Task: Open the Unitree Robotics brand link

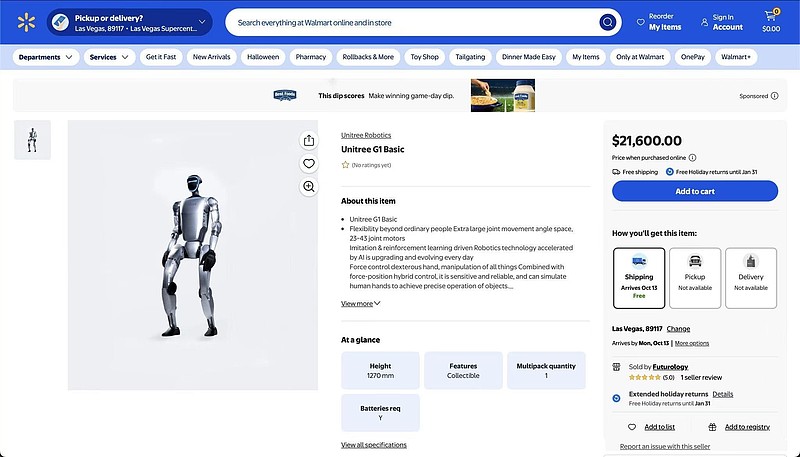Action: pyautogui.click(x=366, y=134)
